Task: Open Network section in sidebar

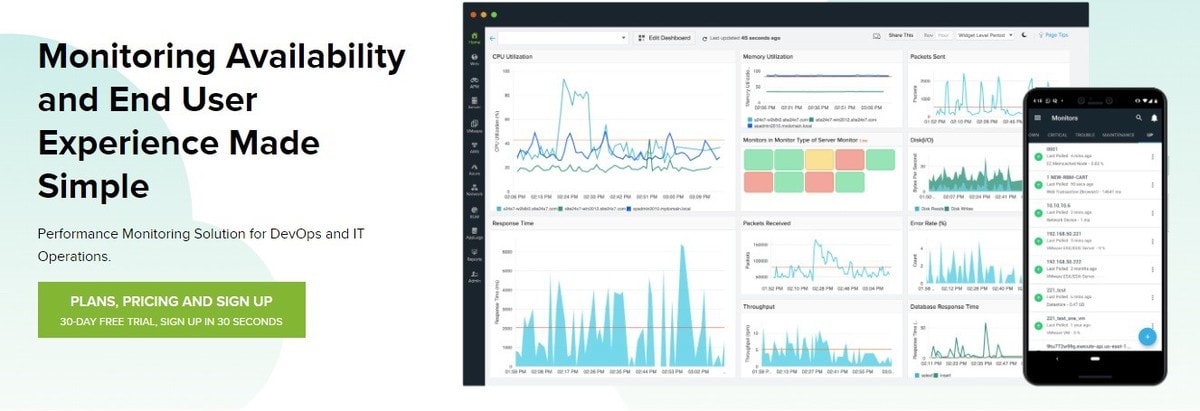Action: [474, 189]
